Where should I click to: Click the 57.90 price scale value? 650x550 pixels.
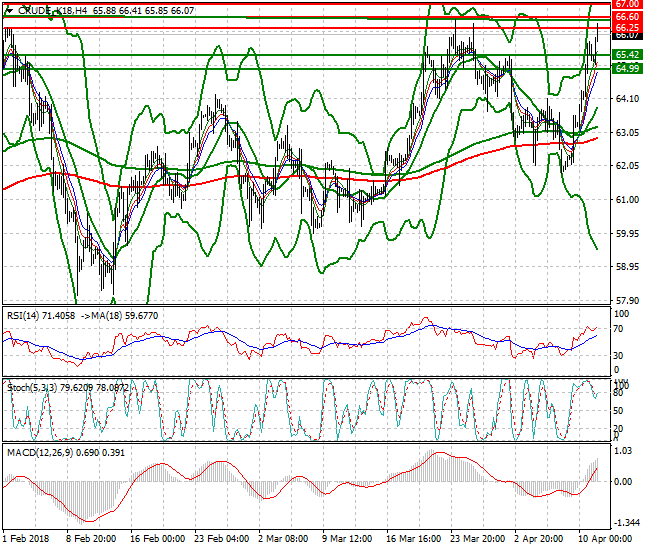coord(626,301)
